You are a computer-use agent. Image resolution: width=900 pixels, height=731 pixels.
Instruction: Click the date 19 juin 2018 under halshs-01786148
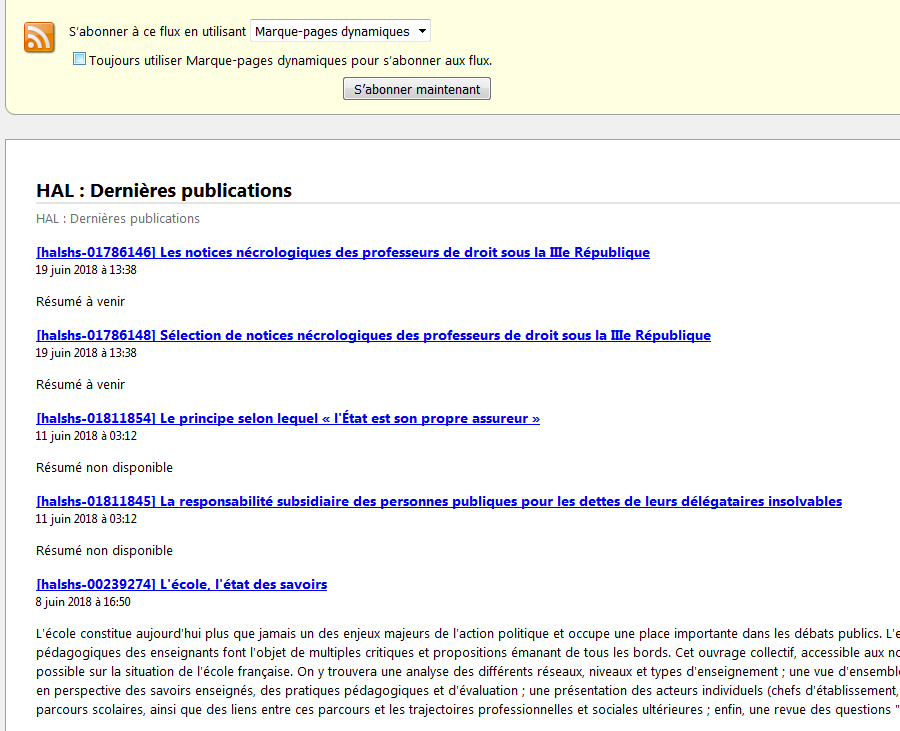86,353
